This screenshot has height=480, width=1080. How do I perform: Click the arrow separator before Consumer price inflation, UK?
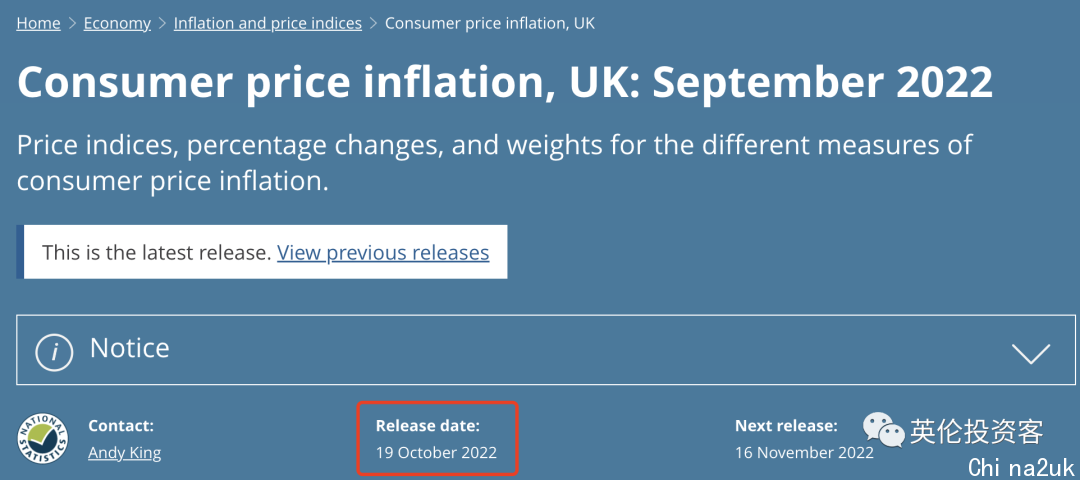373,23
